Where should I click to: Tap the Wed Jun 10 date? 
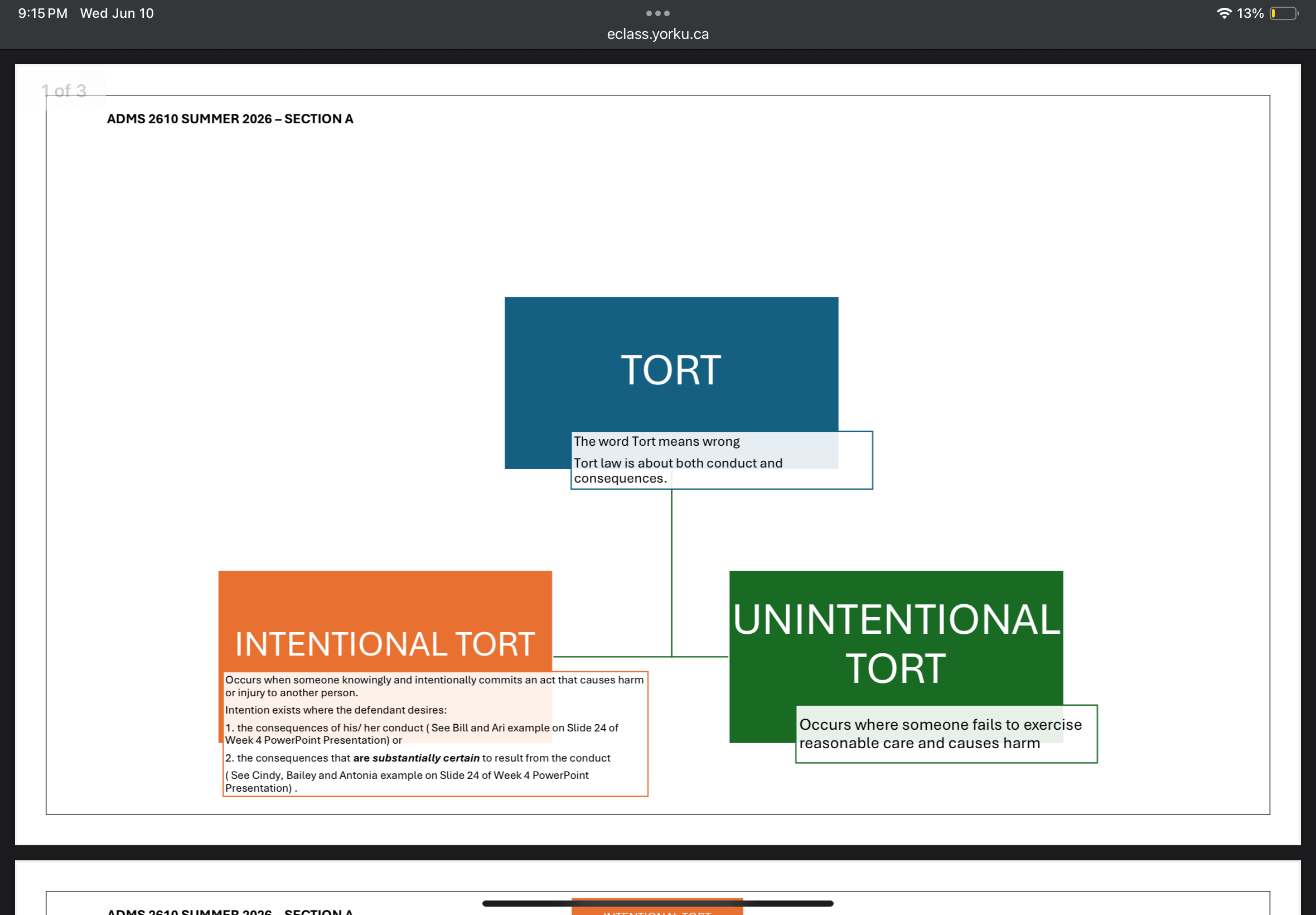pyautogui.click(x=117, y=13)
